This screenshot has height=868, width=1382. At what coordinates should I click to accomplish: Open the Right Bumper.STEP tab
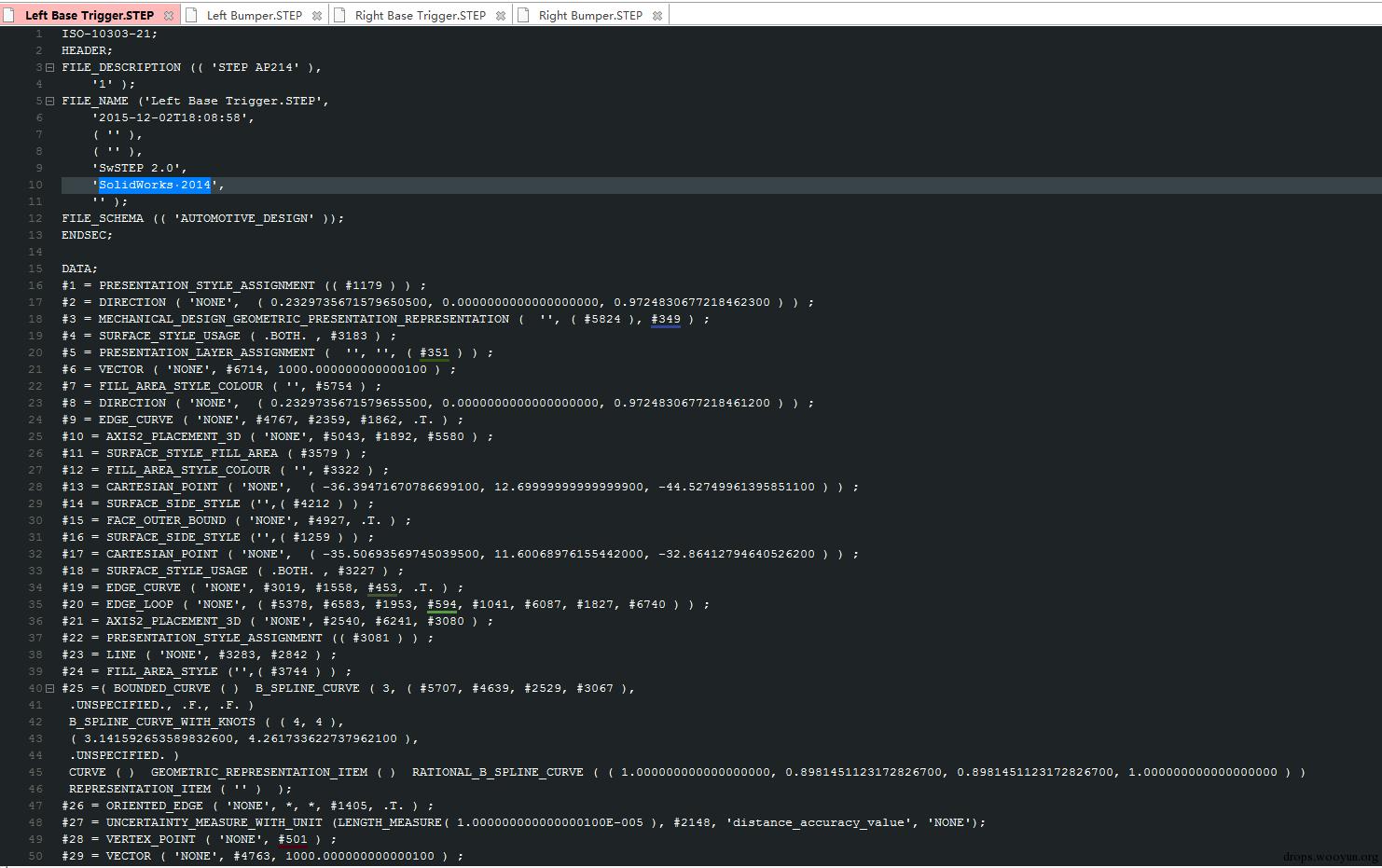[x=590, y=16]
